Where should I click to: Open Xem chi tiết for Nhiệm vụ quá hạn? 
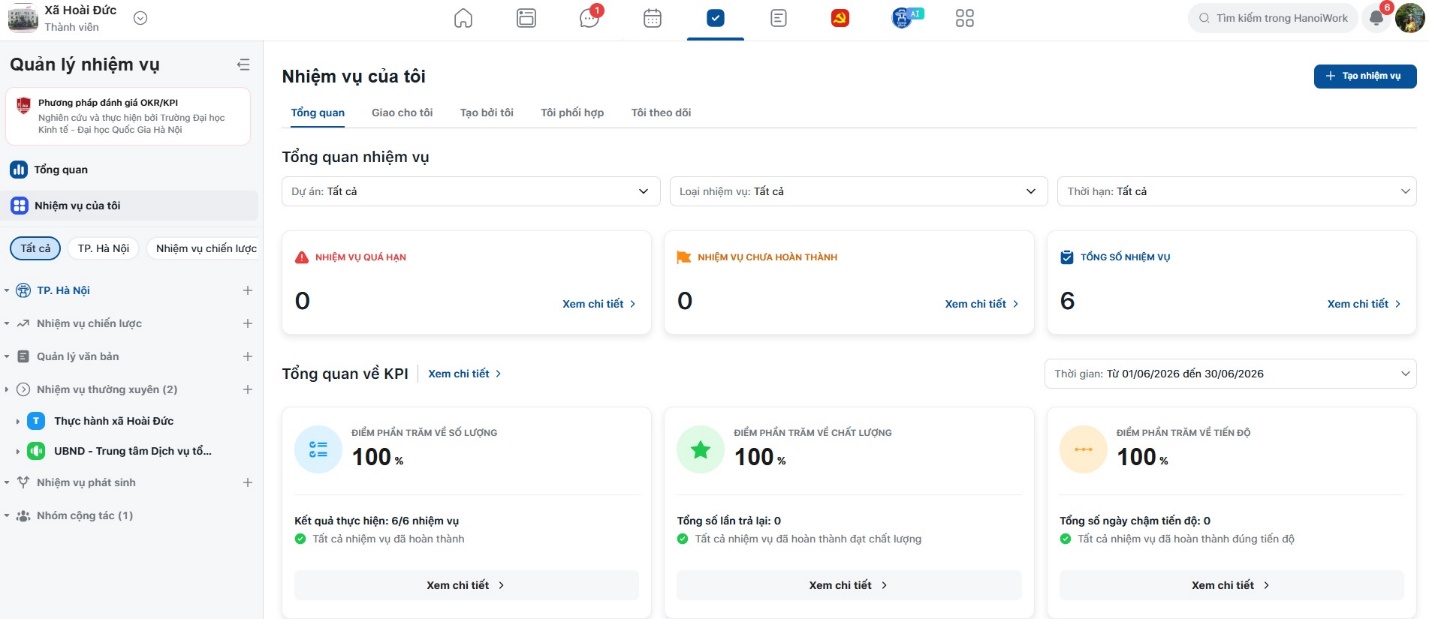(599, 304)
